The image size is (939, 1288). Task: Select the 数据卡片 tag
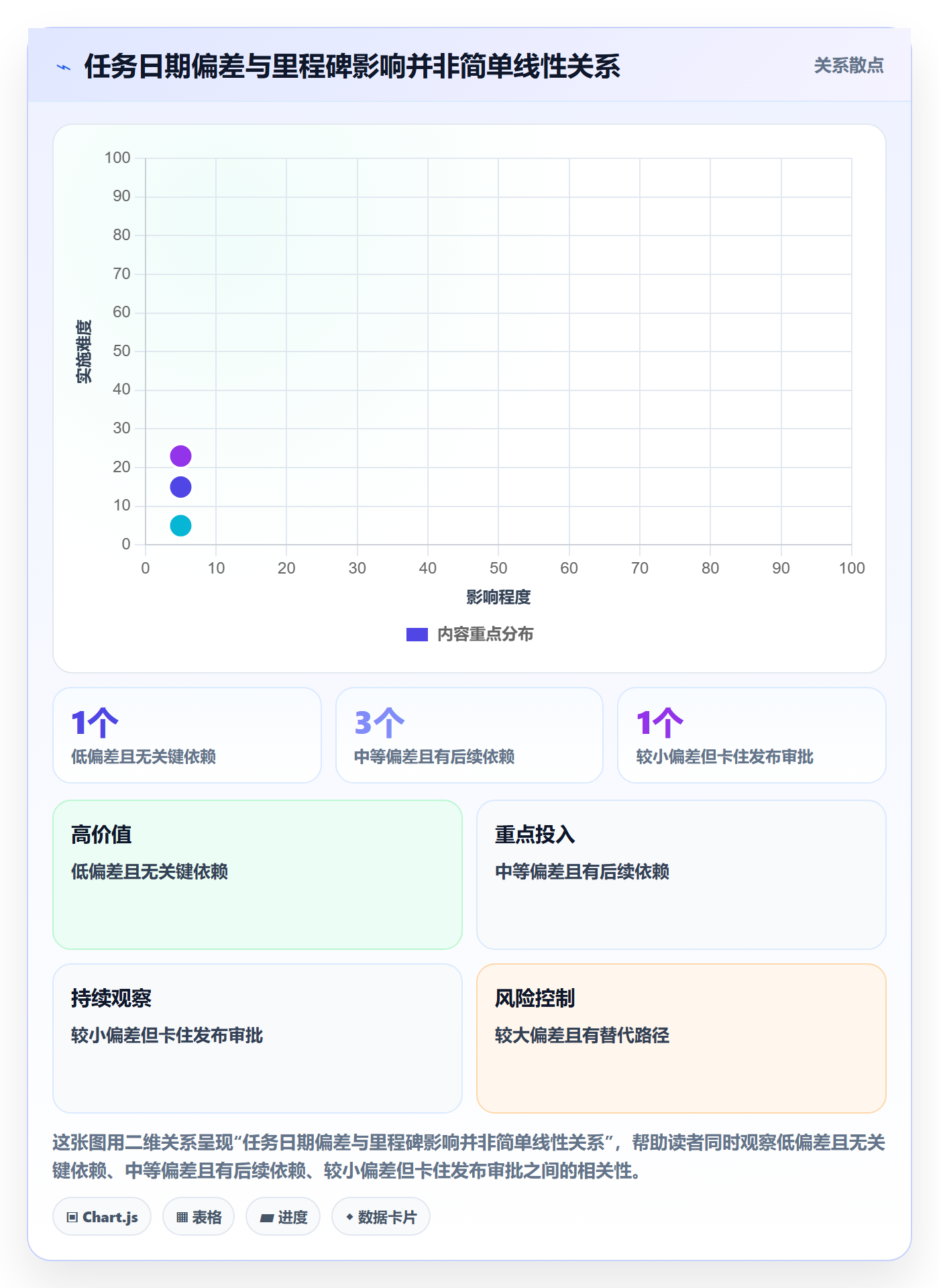tap(381, 1217)
